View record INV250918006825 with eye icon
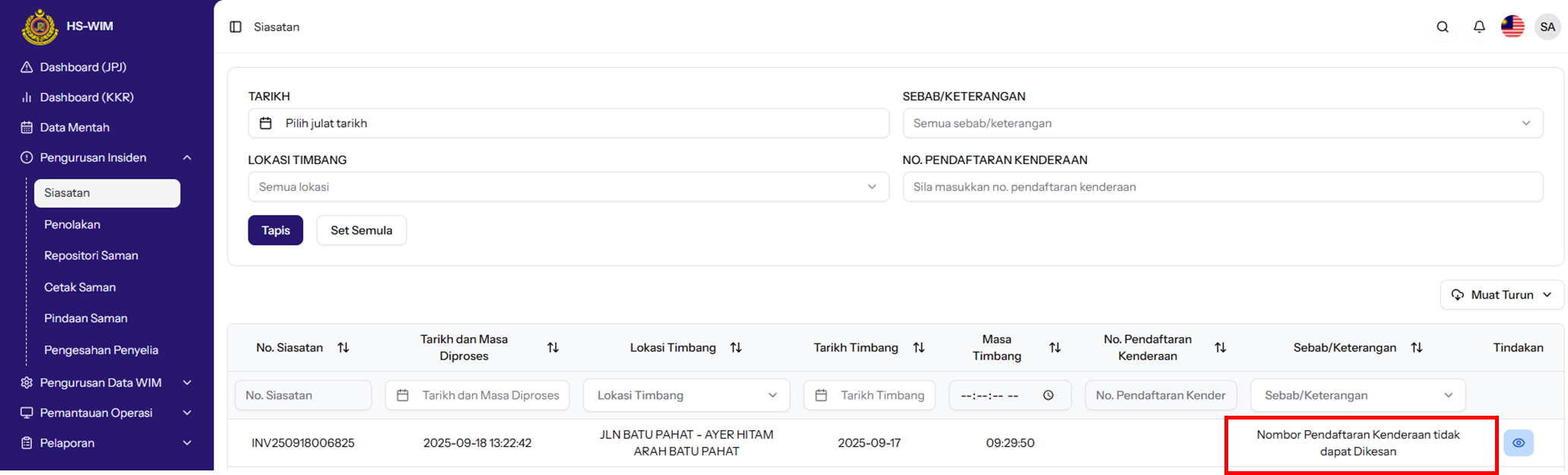This screenshot has width=1568, height=475. click(x=1518, y=443)
